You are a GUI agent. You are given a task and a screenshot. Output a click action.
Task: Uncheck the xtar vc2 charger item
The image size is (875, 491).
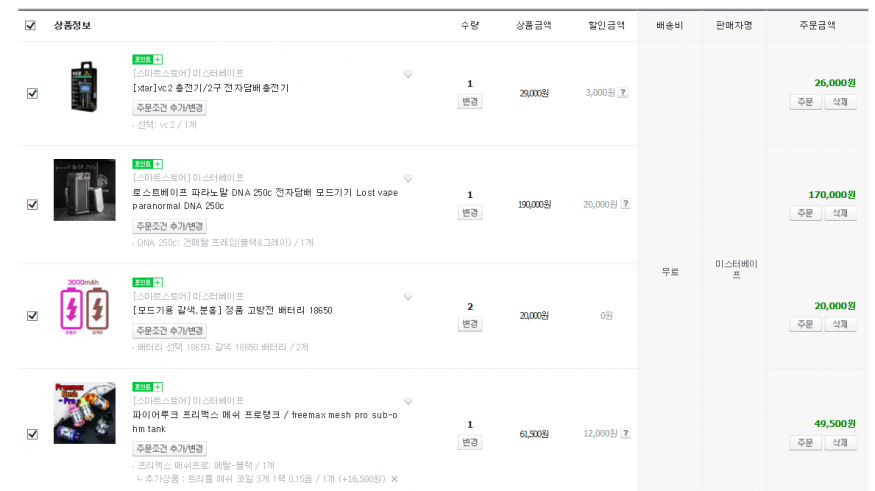[x=32, y=93]
